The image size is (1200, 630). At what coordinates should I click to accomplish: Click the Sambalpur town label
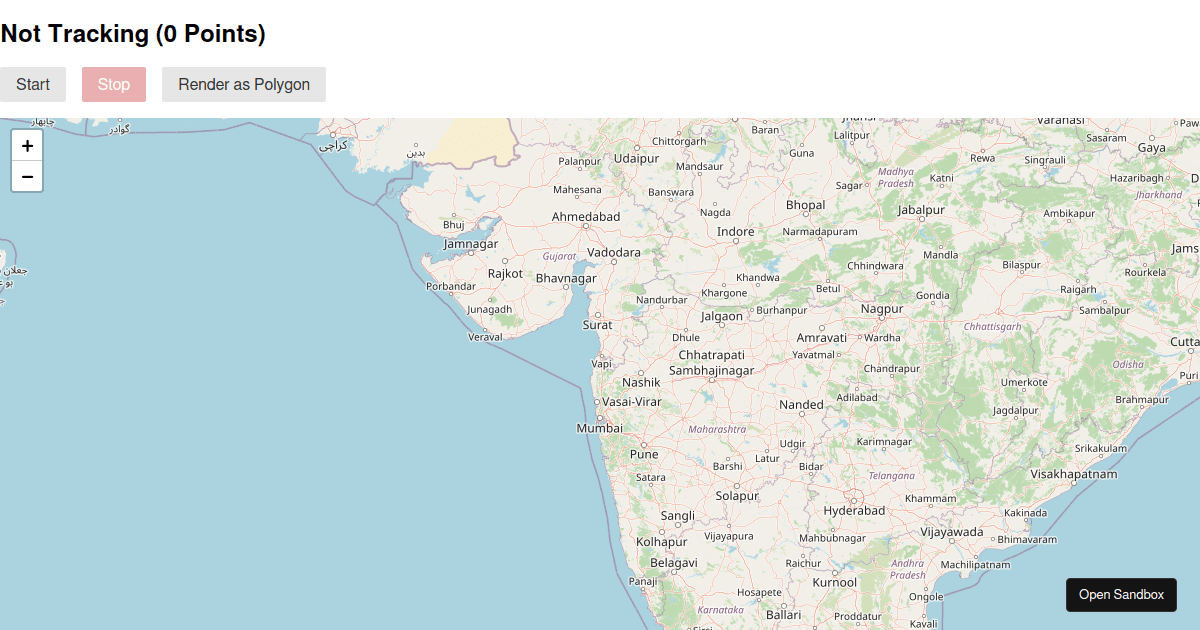pyautogui.click(x=1104, y=310)
